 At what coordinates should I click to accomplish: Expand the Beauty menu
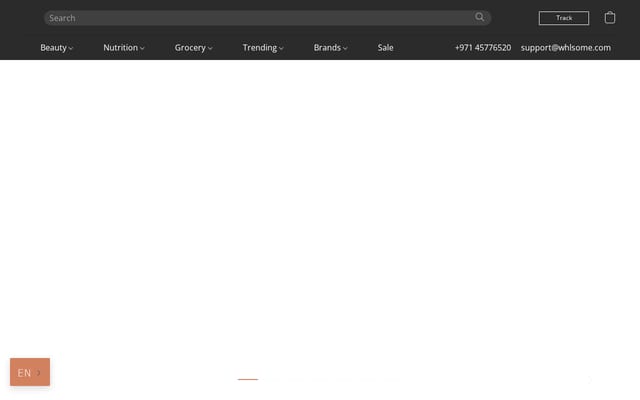[56, 48]
